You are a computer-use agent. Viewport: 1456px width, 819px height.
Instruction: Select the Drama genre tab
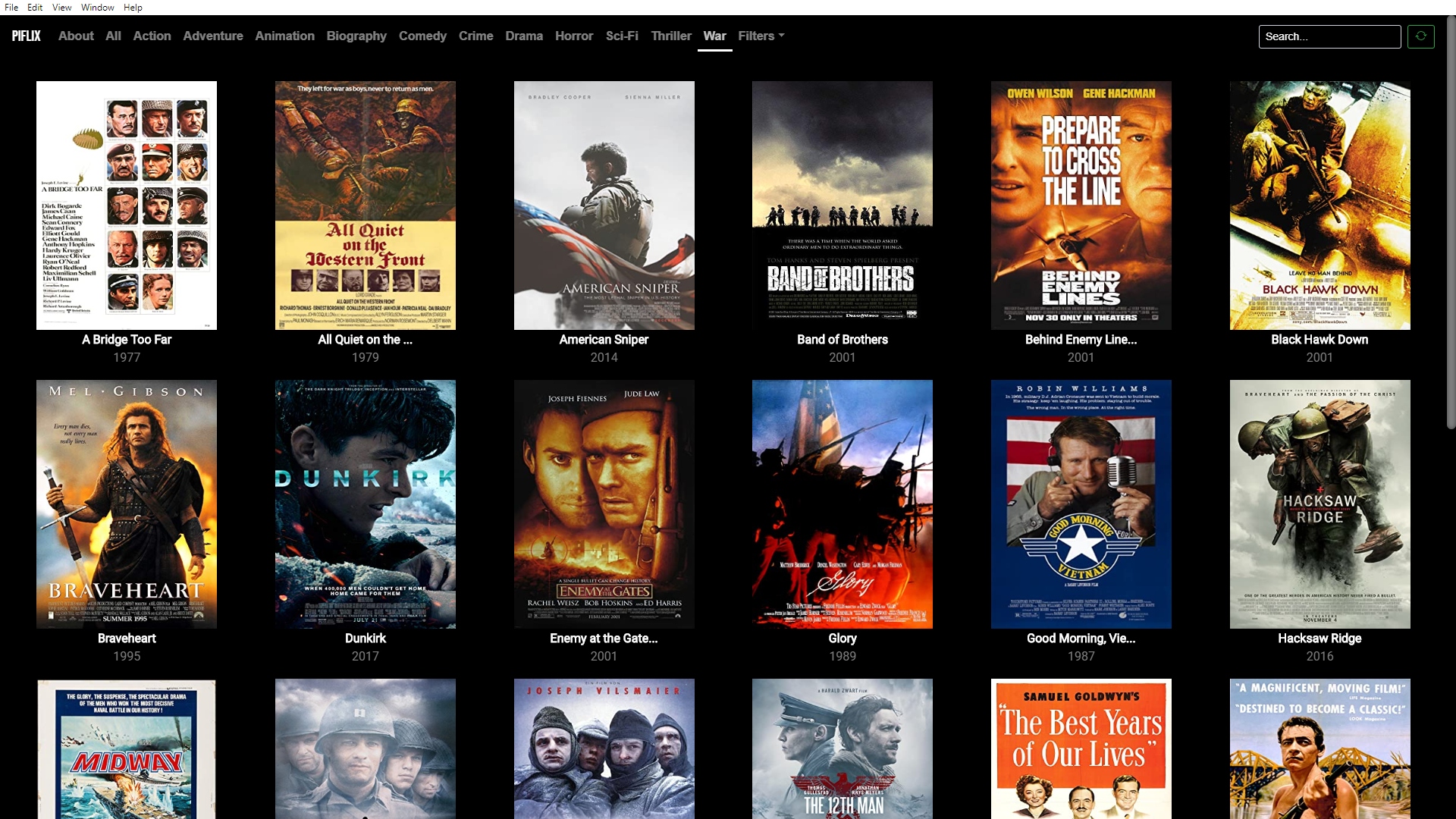524,36
